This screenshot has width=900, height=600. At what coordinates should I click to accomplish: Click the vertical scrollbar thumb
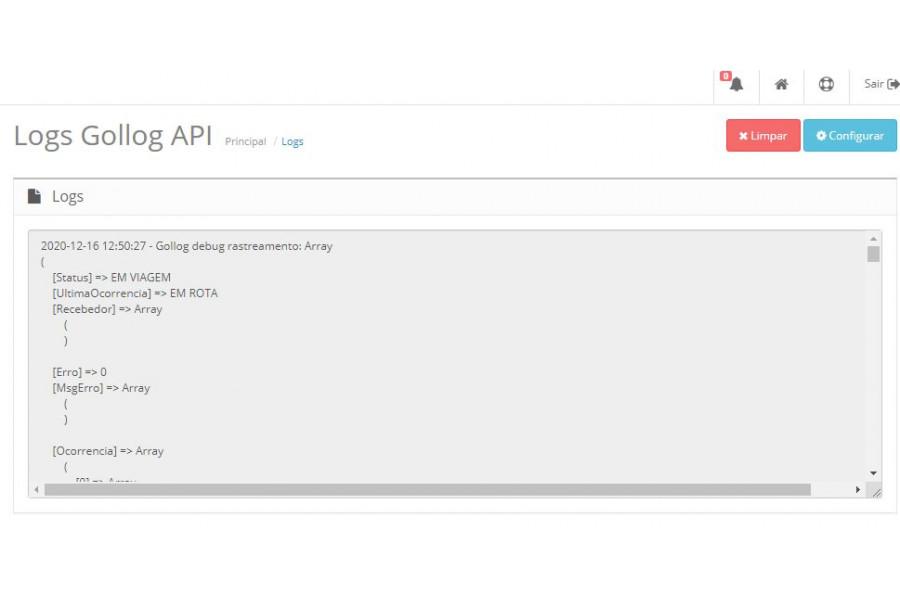(x=873, y=254)
